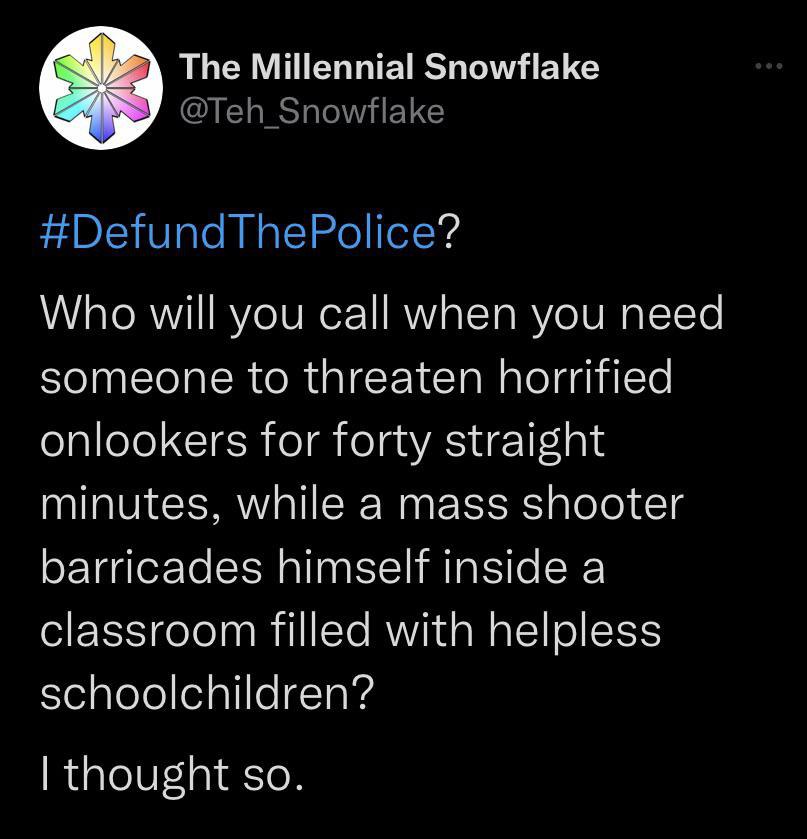Viewport: 807px width, 839px height.
Task: Click the word "classroom" in the tweet
Action: pos(147,631)
